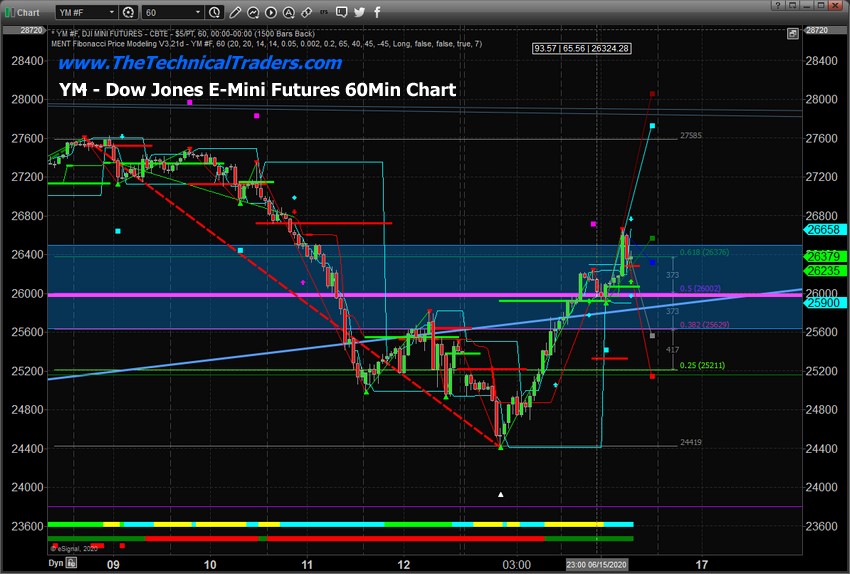The image size is (850, 574).
Task: Click the Chart window title menu
Action: [x=22, y=12]
